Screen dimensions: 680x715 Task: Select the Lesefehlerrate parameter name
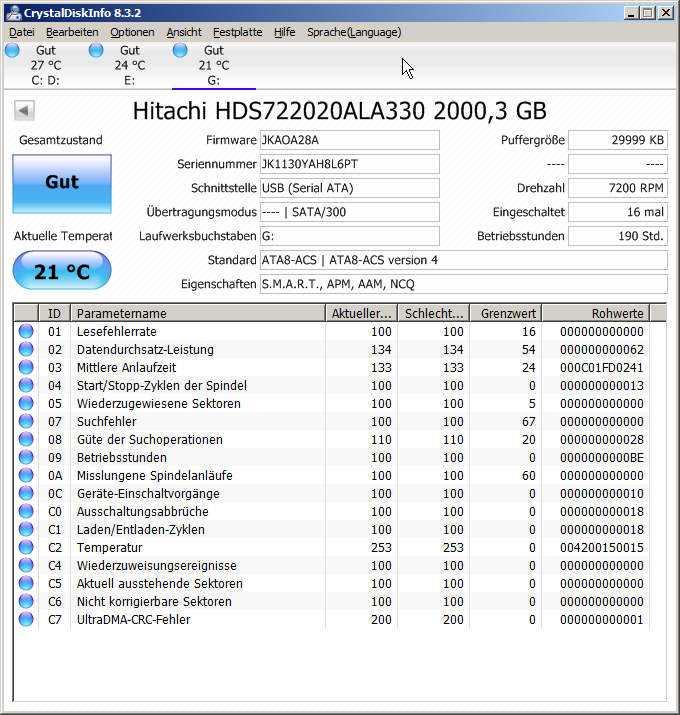coord(117,332)
